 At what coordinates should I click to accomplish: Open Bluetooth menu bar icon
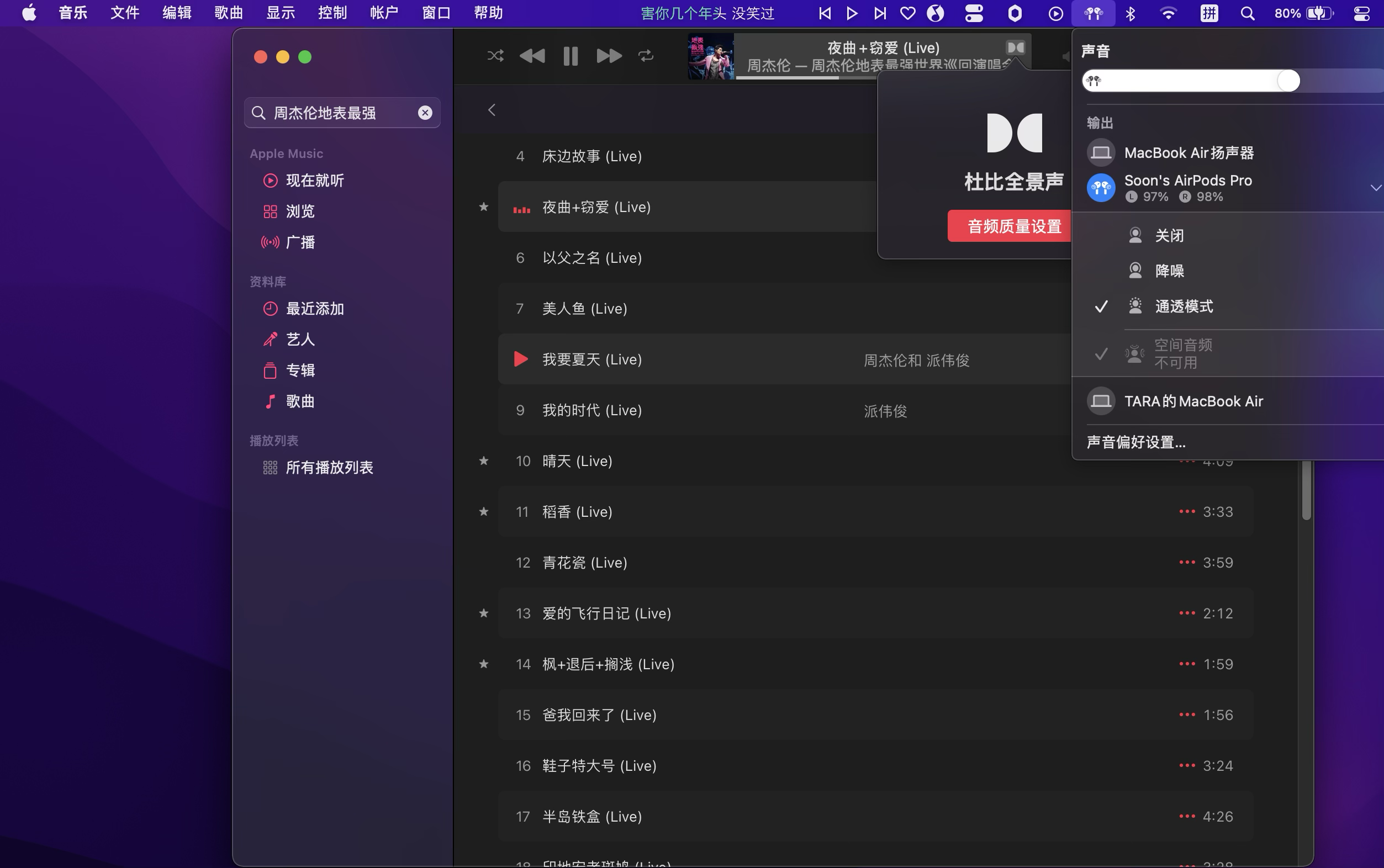[1131, 13]
